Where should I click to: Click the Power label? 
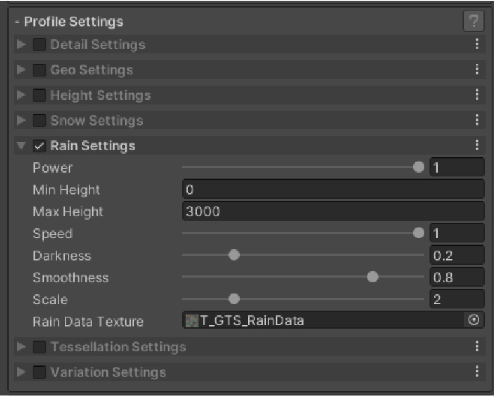click(x=52, y=168)
